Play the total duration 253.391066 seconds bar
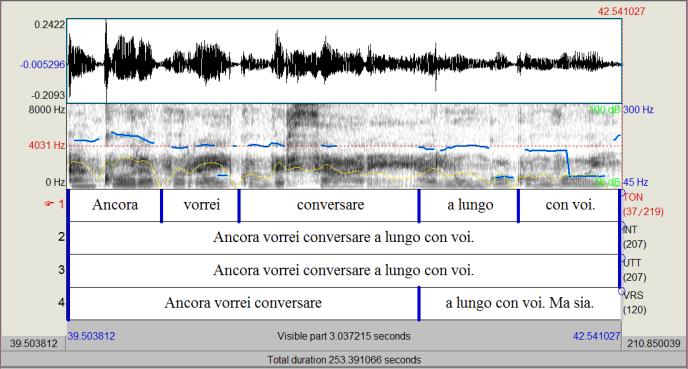The width and height of the screenshot is (688, 369). tap(344, 360)
